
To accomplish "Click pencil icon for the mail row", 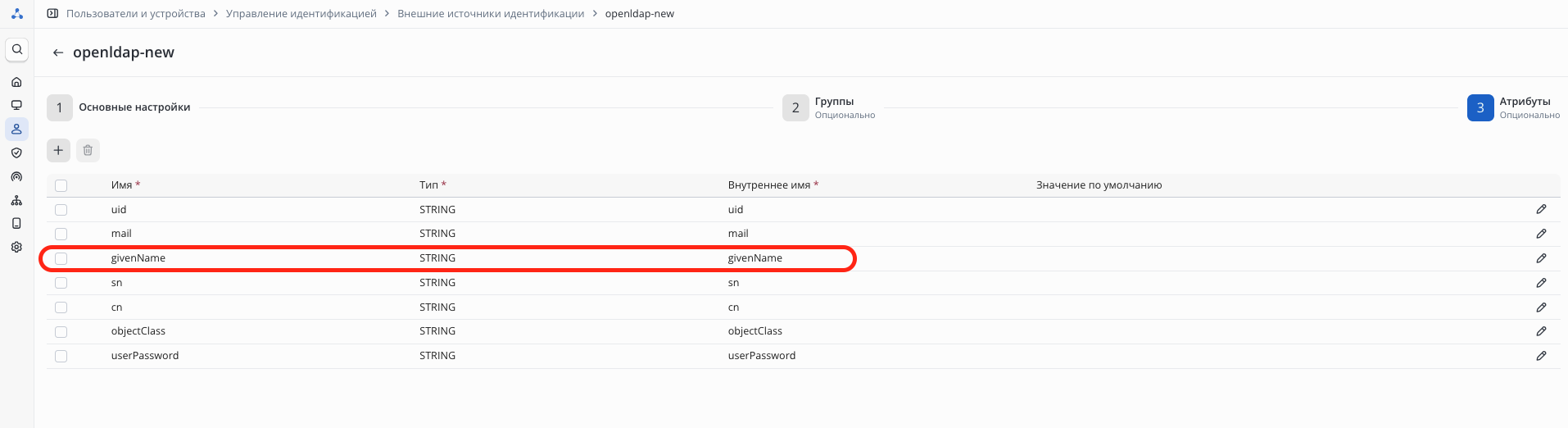I will [1541, 234].
